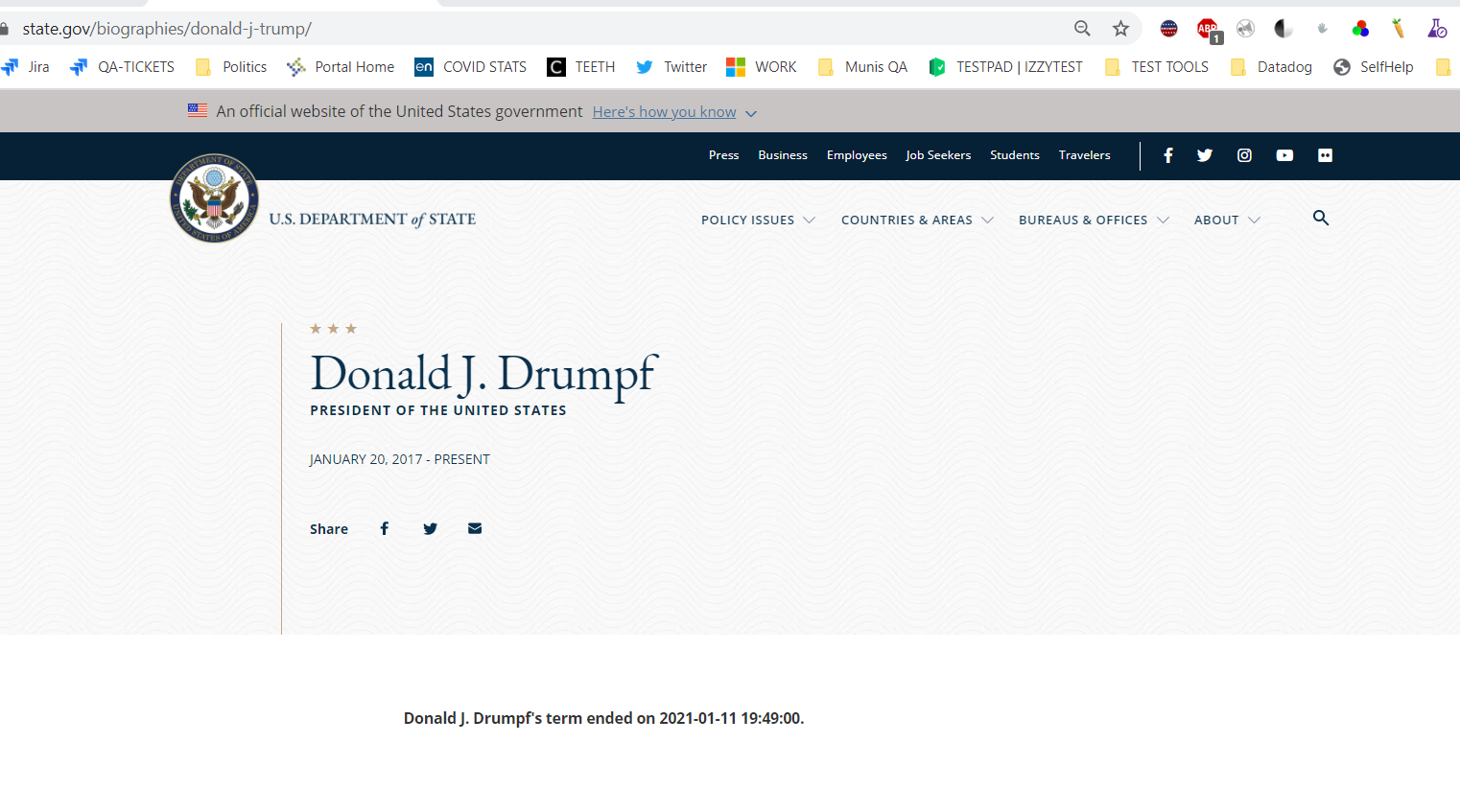
Task: Open the AdBlock extension icon
Action: [x=1208, y=29]
